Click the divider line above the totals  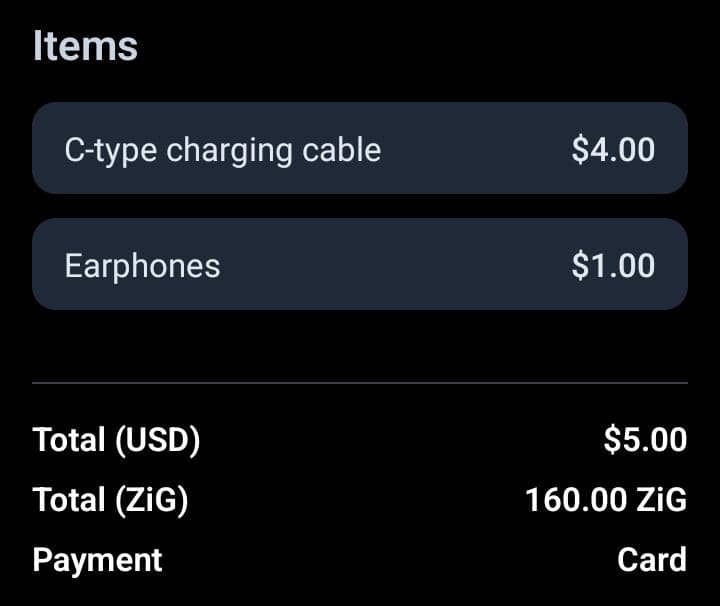(x=360, y=382)
